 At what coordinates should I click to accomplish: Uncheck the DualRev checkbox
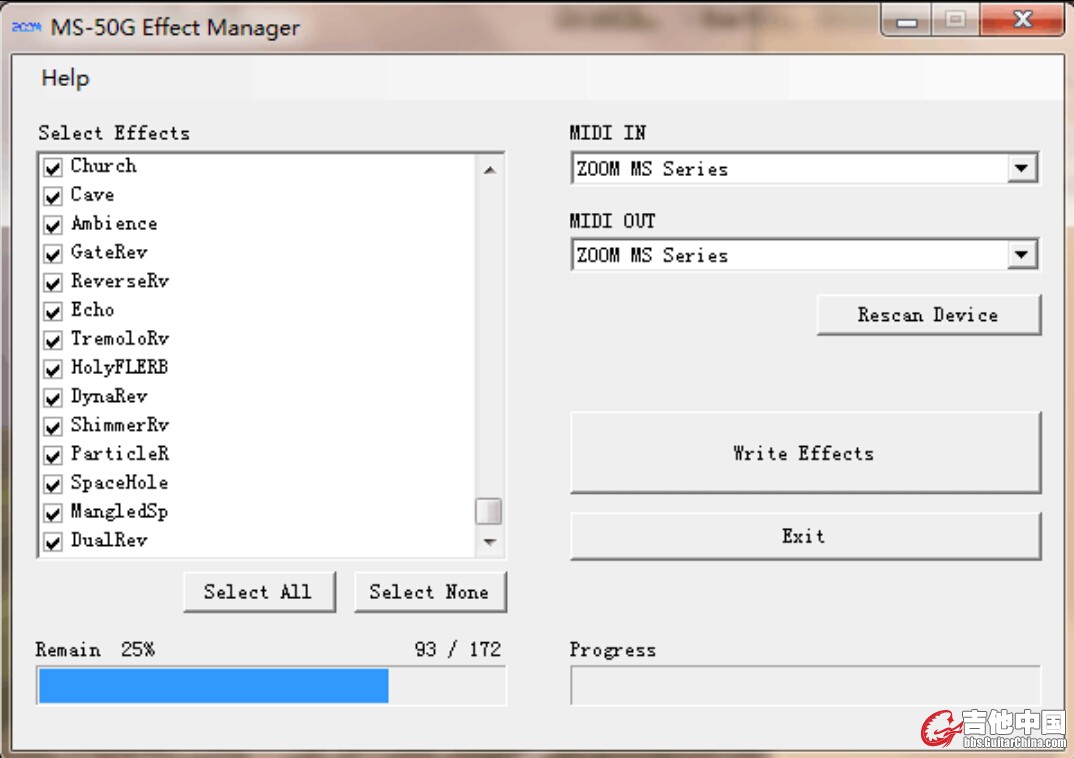53,541
